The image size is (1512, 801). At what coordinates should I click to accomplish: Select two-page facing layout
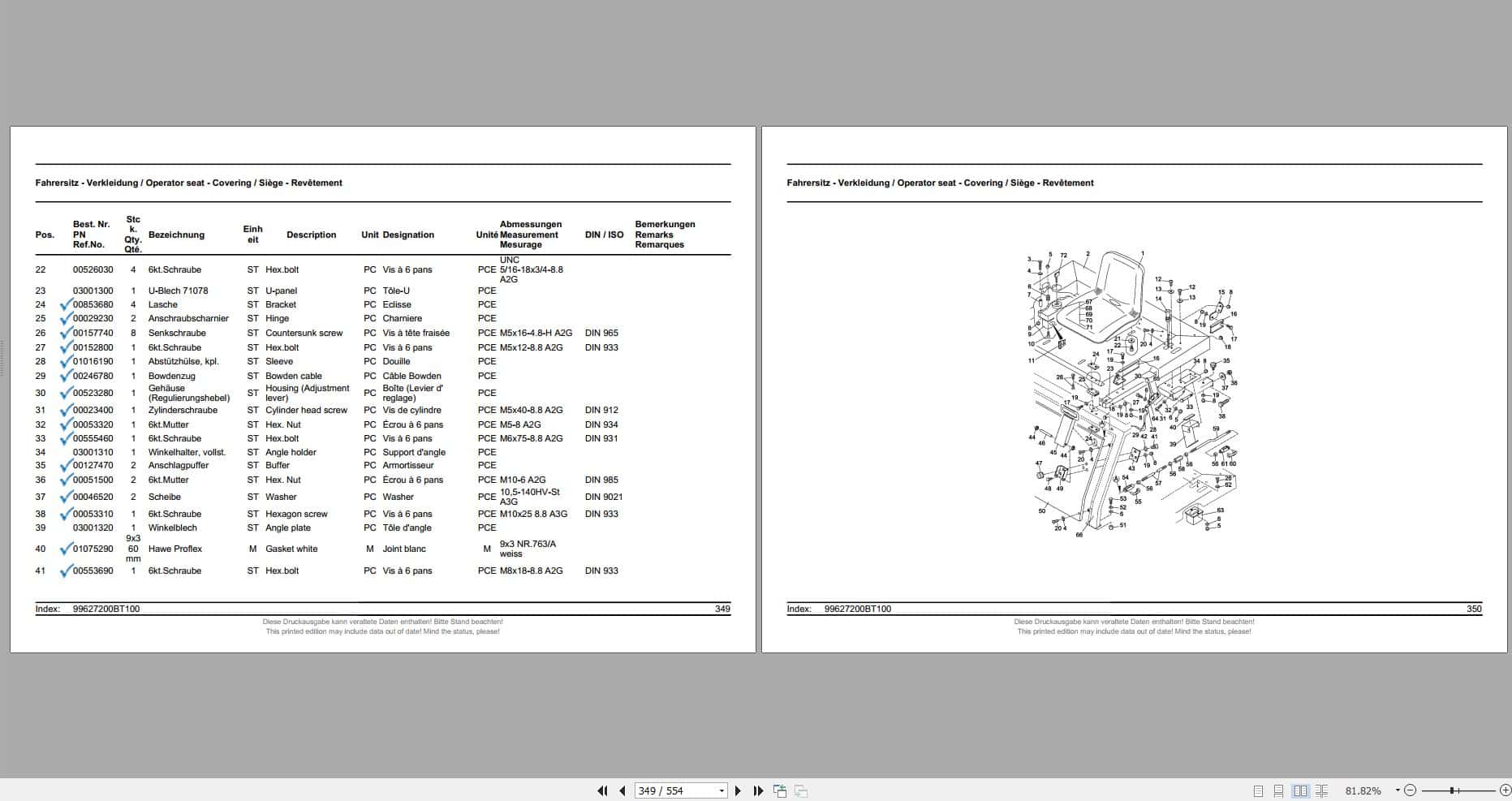point(1300,790)
